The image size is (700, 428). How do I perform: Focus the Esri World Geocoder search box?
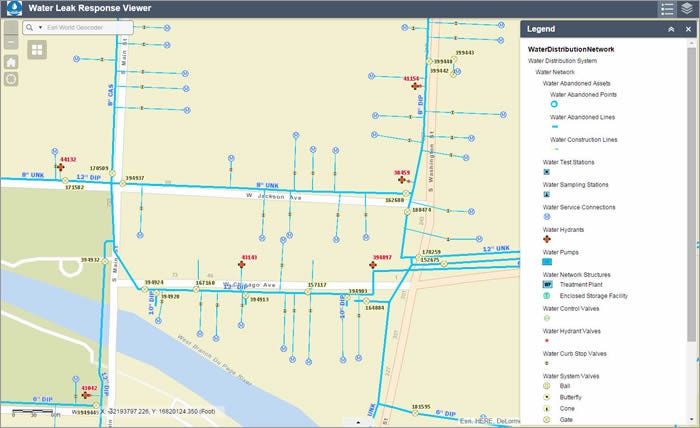click(88, 28)
